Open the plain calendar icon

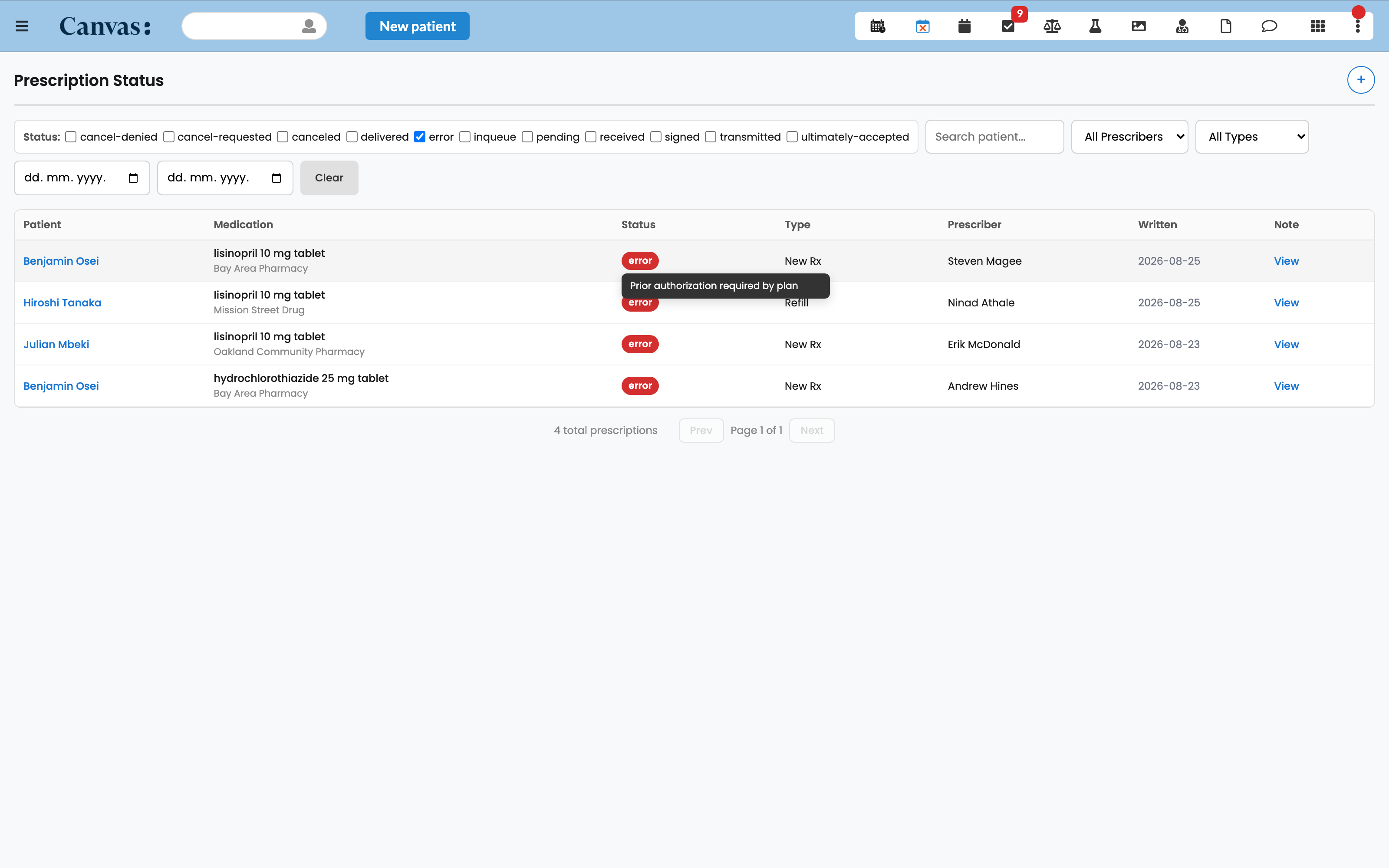964,26
